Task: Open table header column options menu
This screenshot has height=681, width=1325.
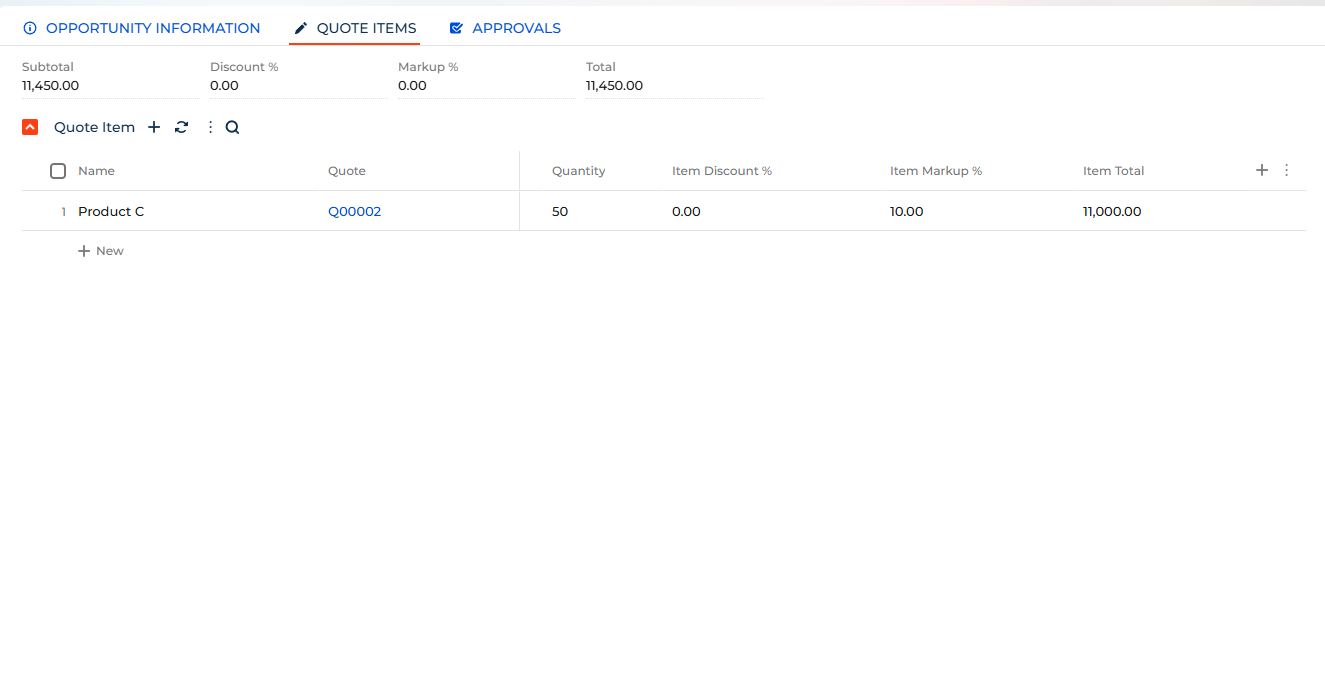Action: (1287, 170)
